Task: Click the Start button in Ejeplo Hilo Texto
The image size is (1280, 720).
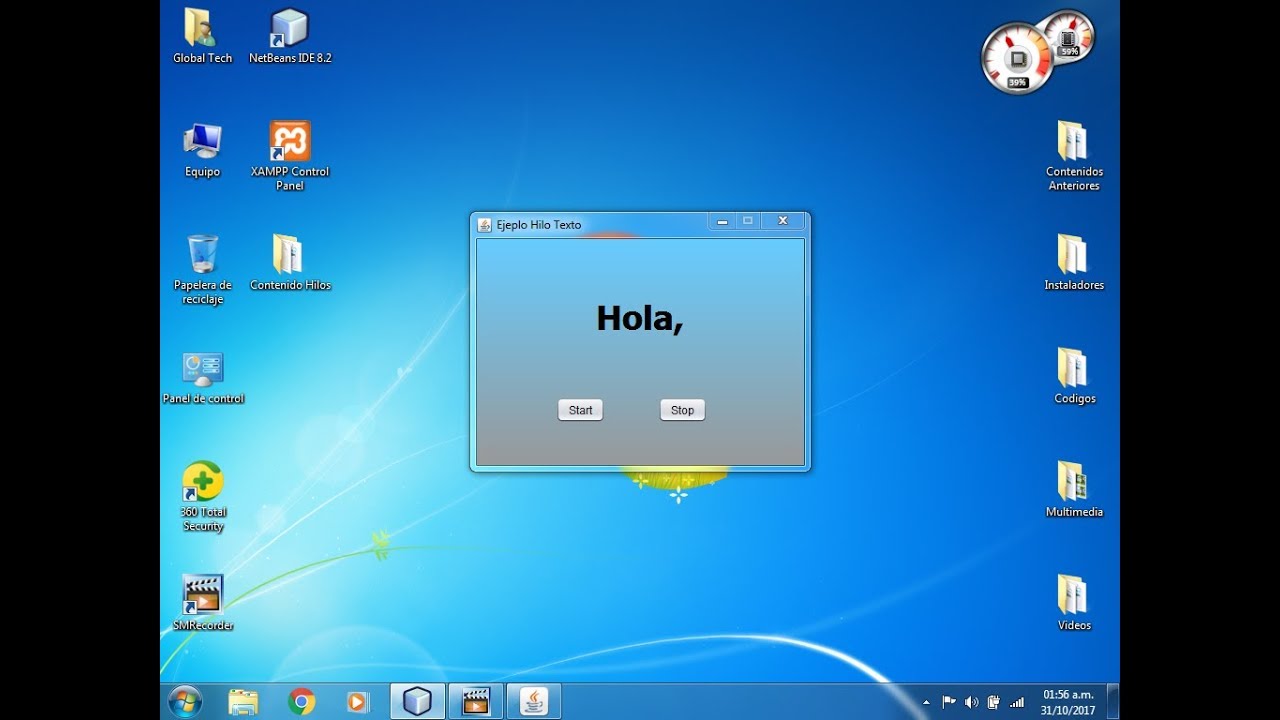Action: [x=580, y=410]
